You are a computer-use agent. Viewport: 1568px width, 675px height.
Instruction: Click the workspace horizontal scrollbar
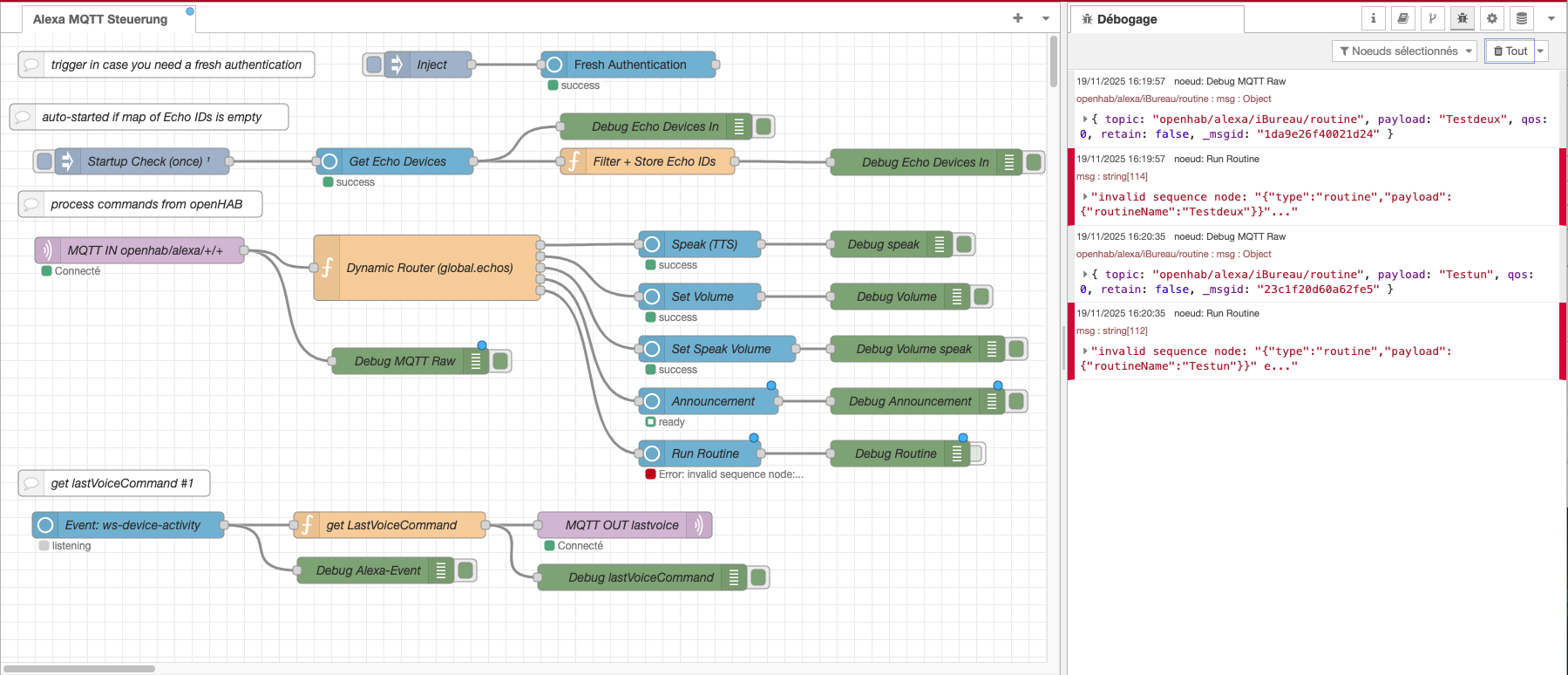pyautogui.click(x=80, y=669)
